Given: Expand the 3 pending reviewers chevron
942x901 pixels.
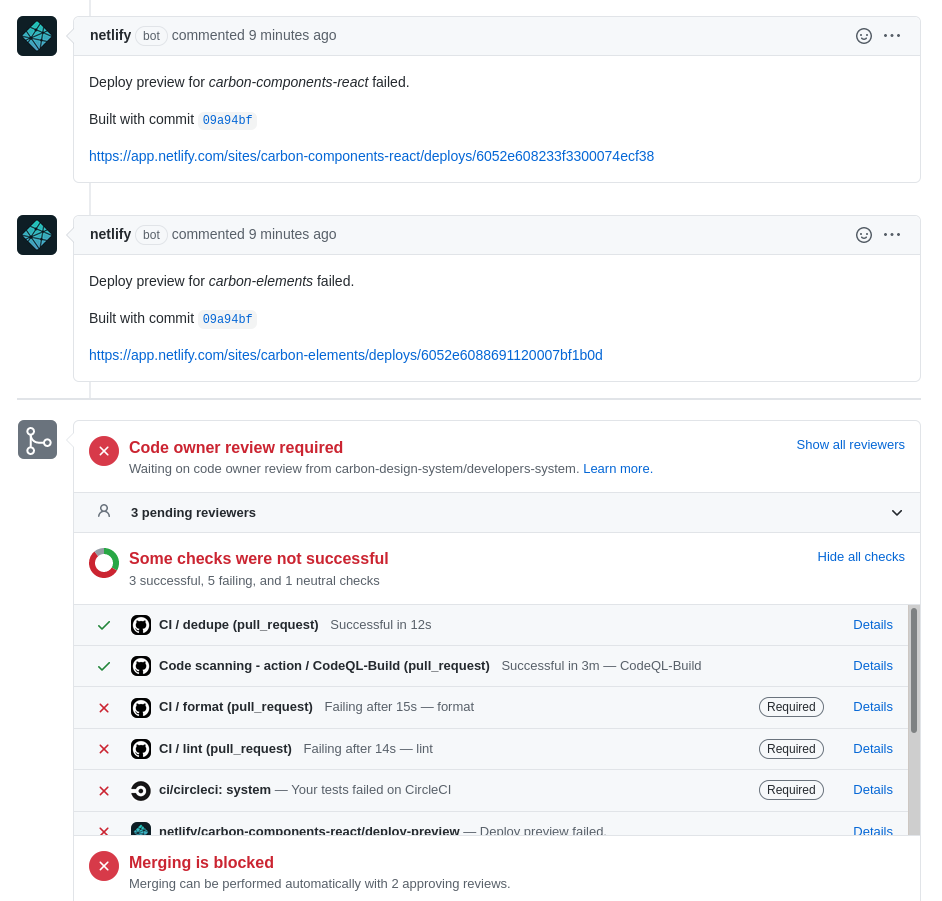Looking at the screenshot, I should click(897, 513).
